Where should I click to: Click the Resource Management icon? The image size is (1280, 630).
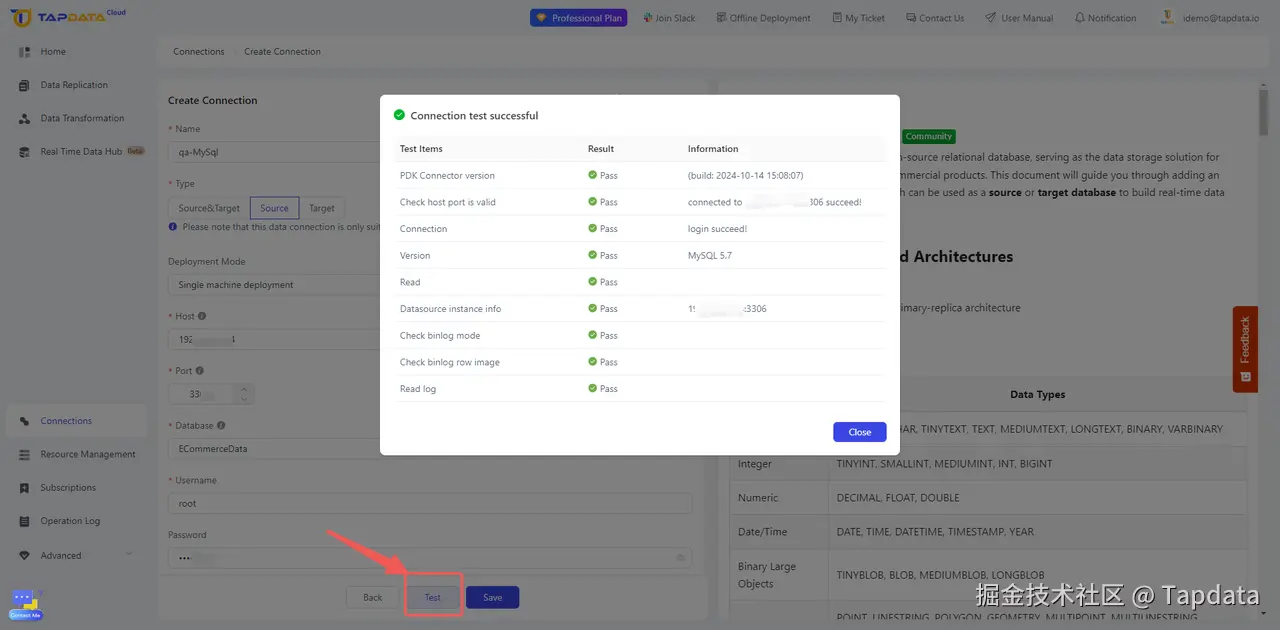click(24, 454)
